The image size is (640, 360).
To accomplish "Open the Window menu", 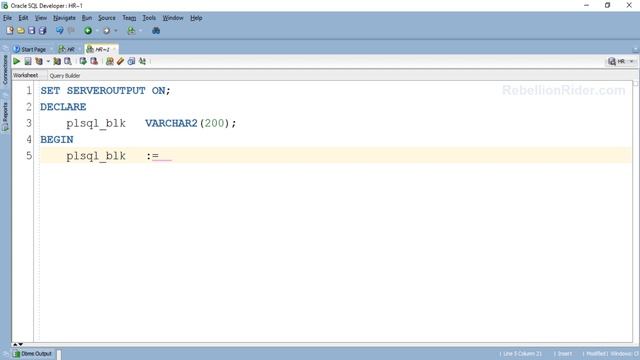I will pos(173,18).
